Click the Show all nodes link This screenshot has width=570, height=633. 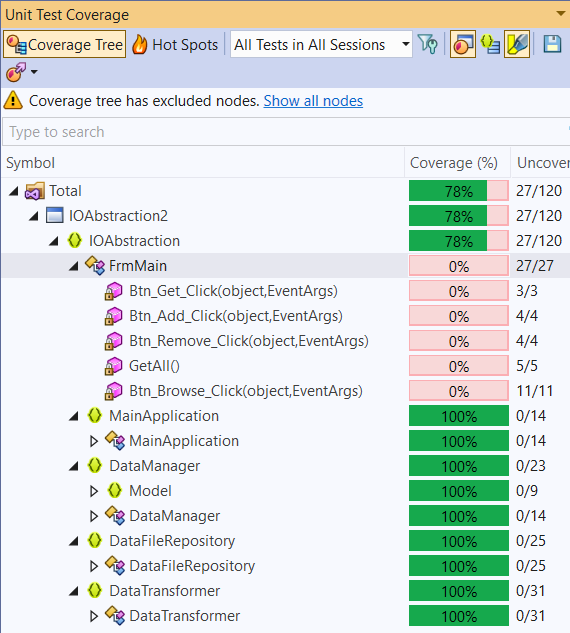pyautogui.click(x=313, y=101)
